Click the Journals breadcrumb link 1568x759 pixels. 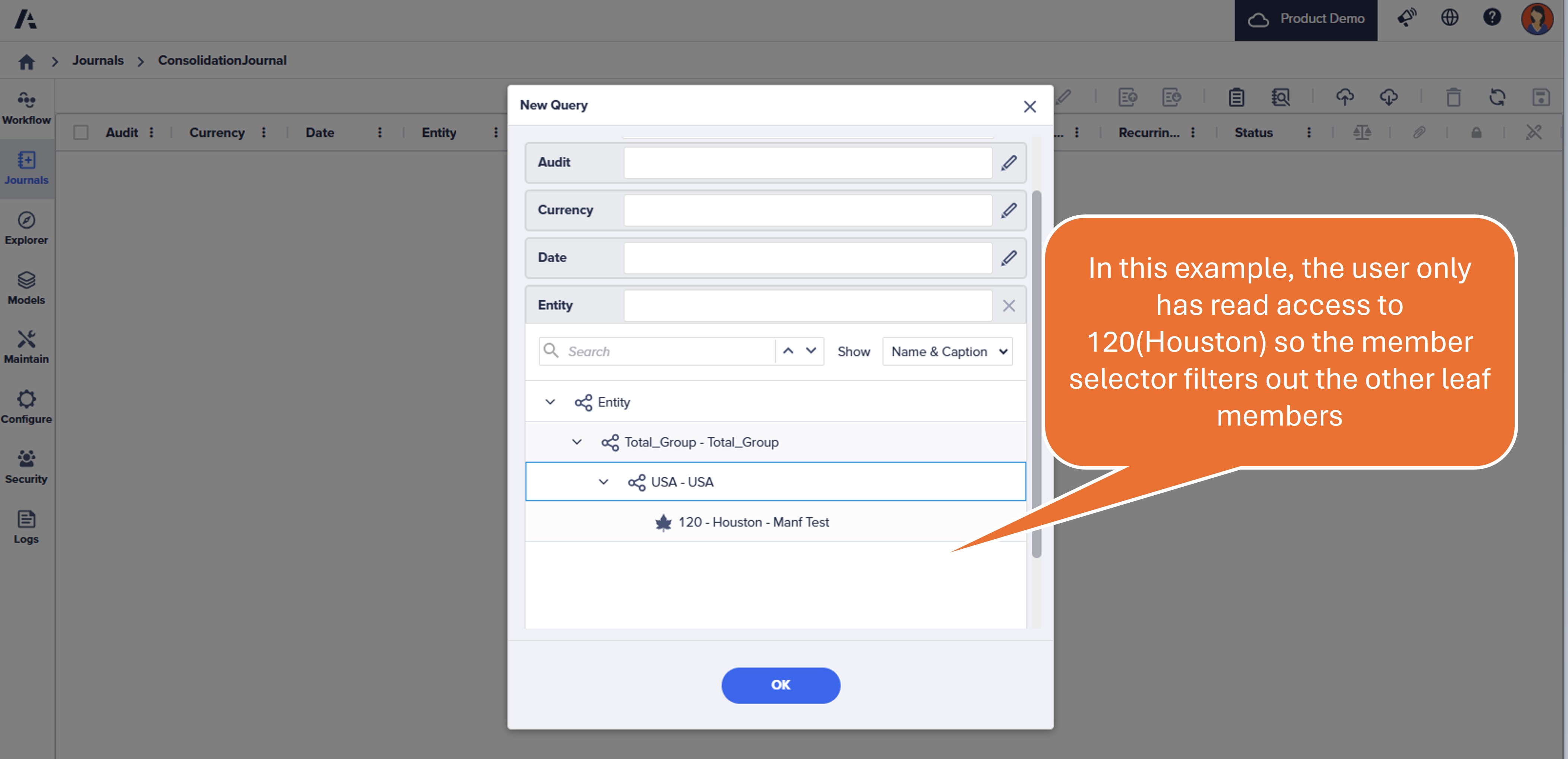coord(97,60)
